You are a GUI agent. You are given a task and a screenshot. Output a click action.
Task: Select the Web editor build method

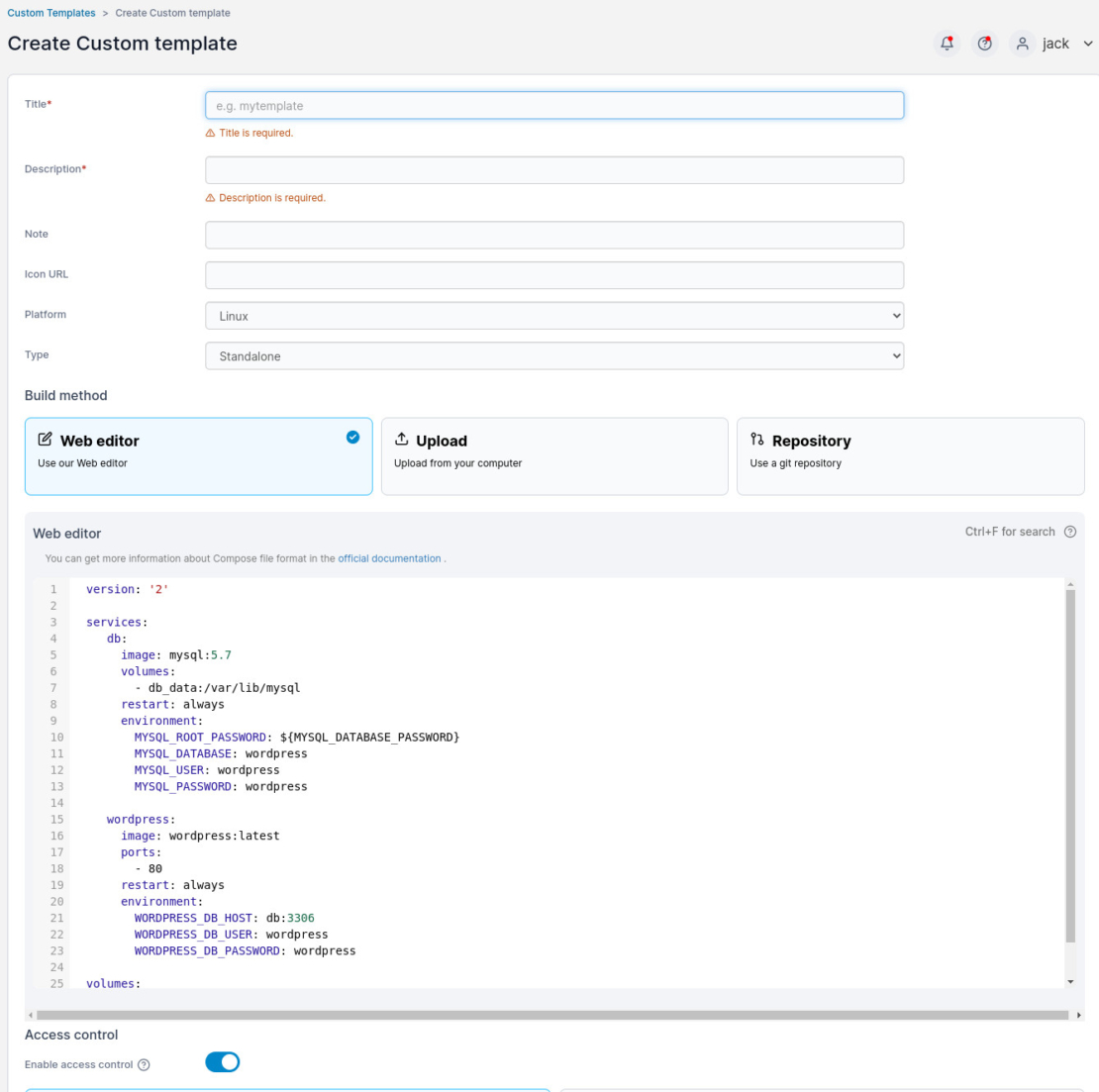[198, 455]
